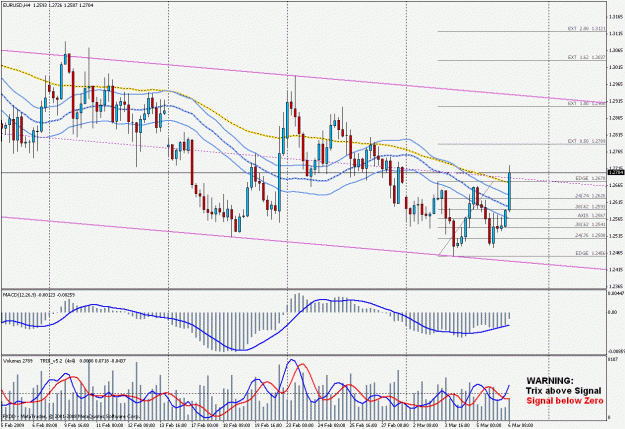
Task: Click the 'Trix above Signal' message
Action: [x=563, y=391]
